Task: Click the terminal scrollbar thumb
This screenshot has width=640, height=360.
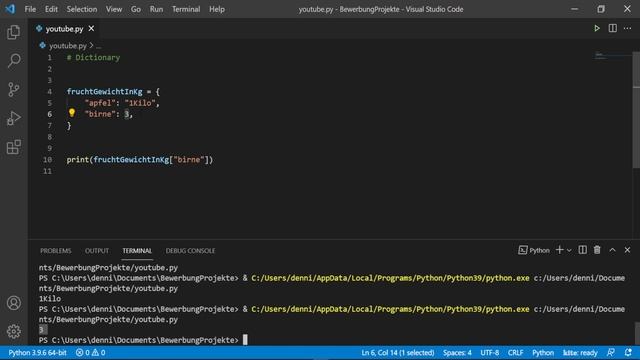Action: (x=637, y=333)
